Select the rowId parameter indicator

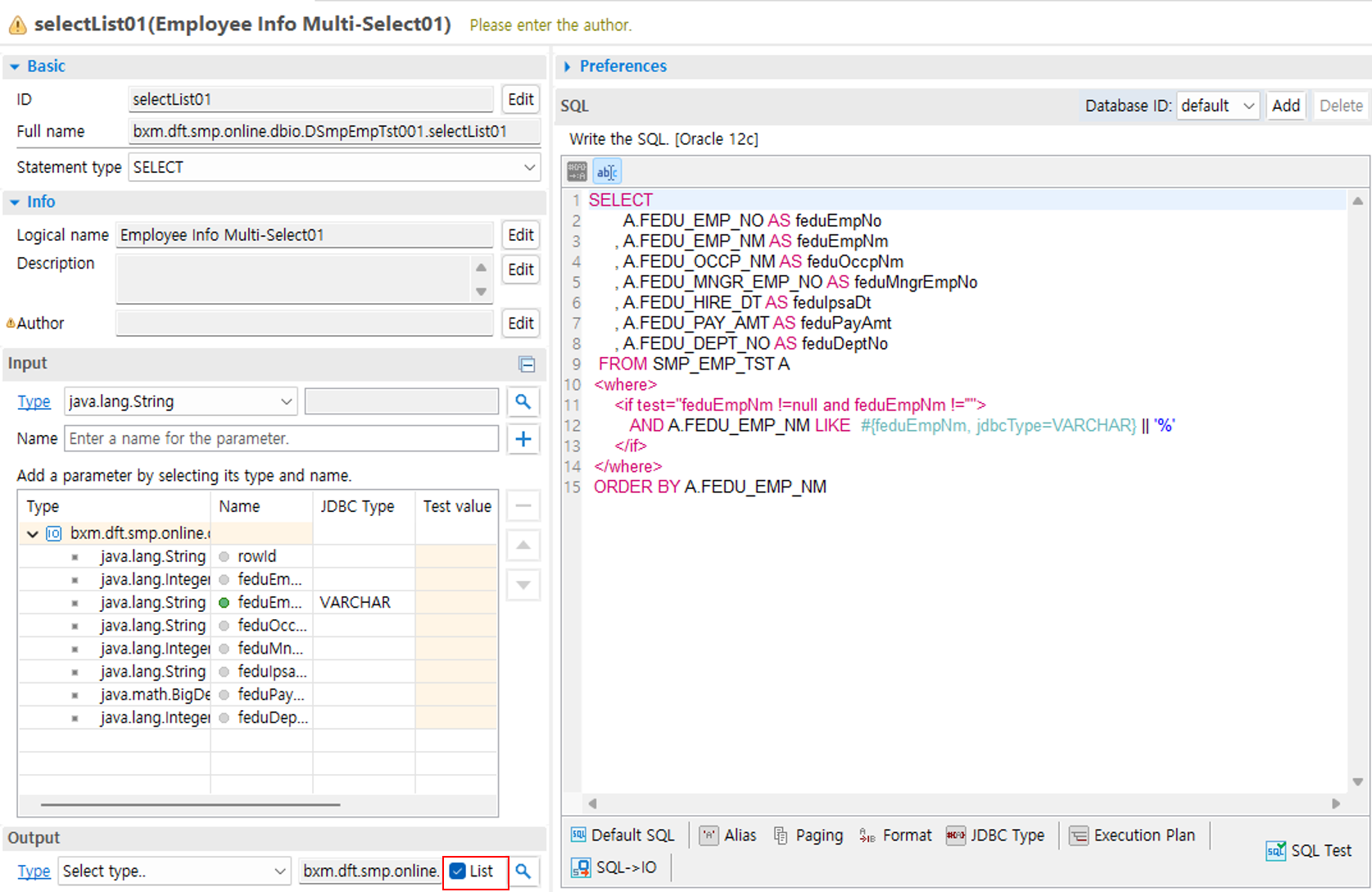224,557
